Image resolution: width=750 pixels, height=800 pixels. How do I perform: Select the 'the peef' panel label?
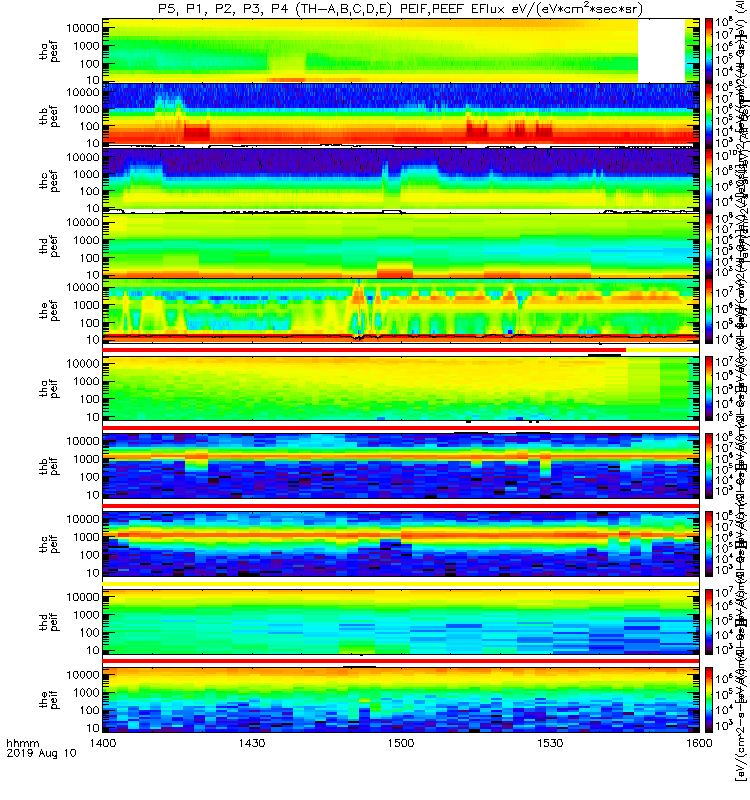point(49,311)
